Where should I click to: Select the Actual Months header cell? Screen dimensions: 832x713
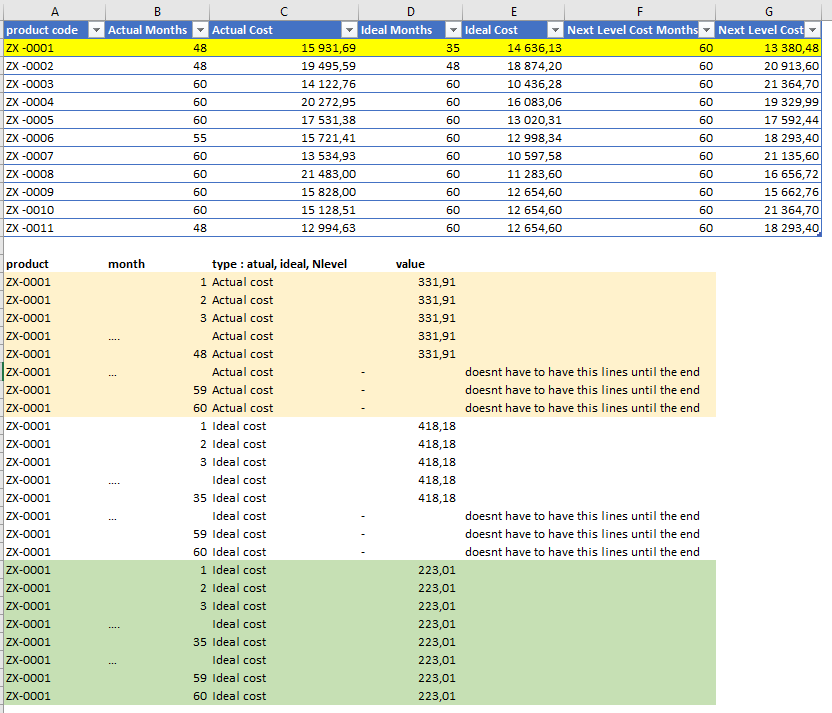coord(158,30)
